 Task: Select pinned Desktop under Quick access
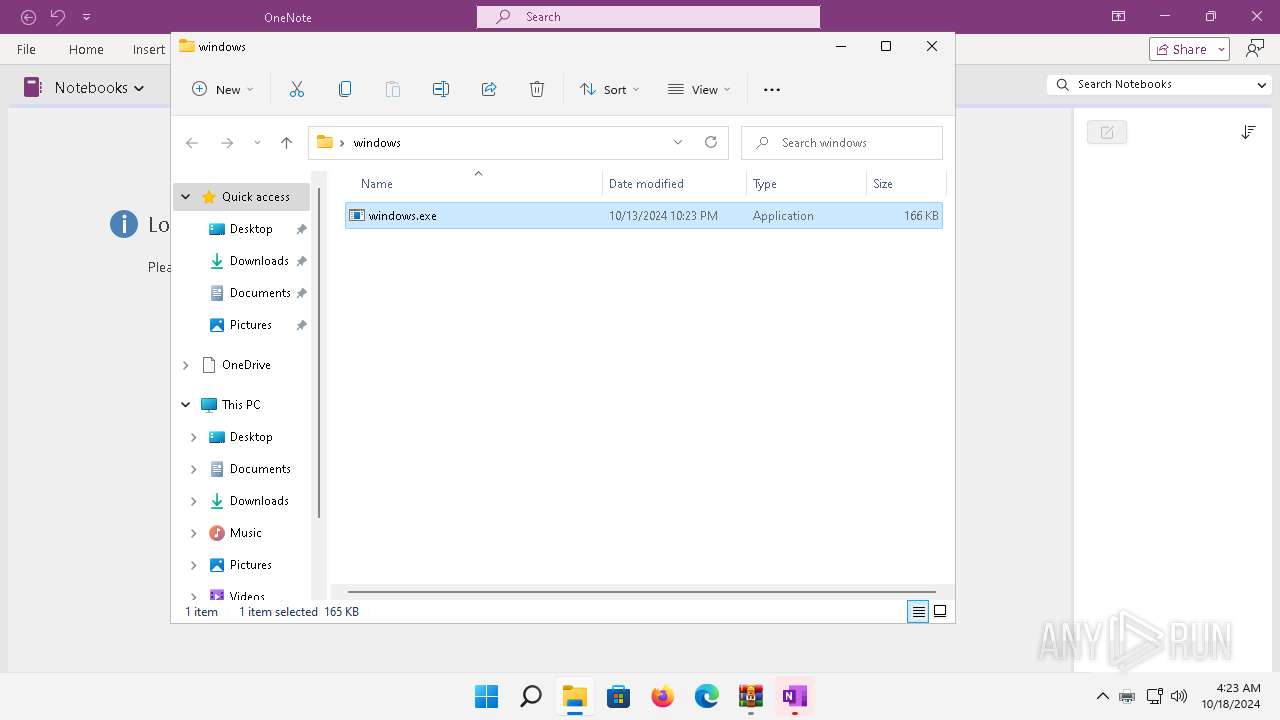point(250,229)
